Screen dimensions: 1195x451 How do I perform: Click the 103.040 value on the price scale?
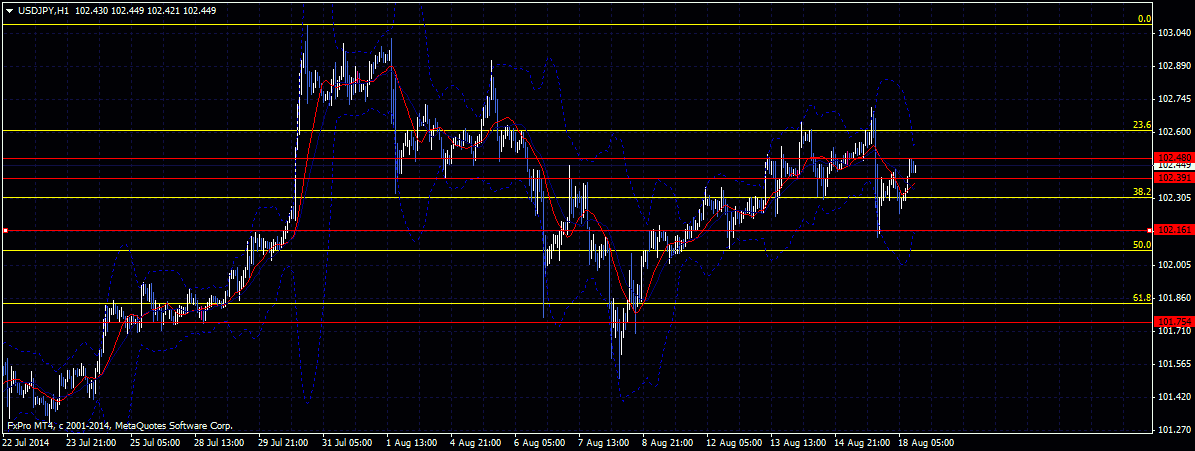[1173, 33]
